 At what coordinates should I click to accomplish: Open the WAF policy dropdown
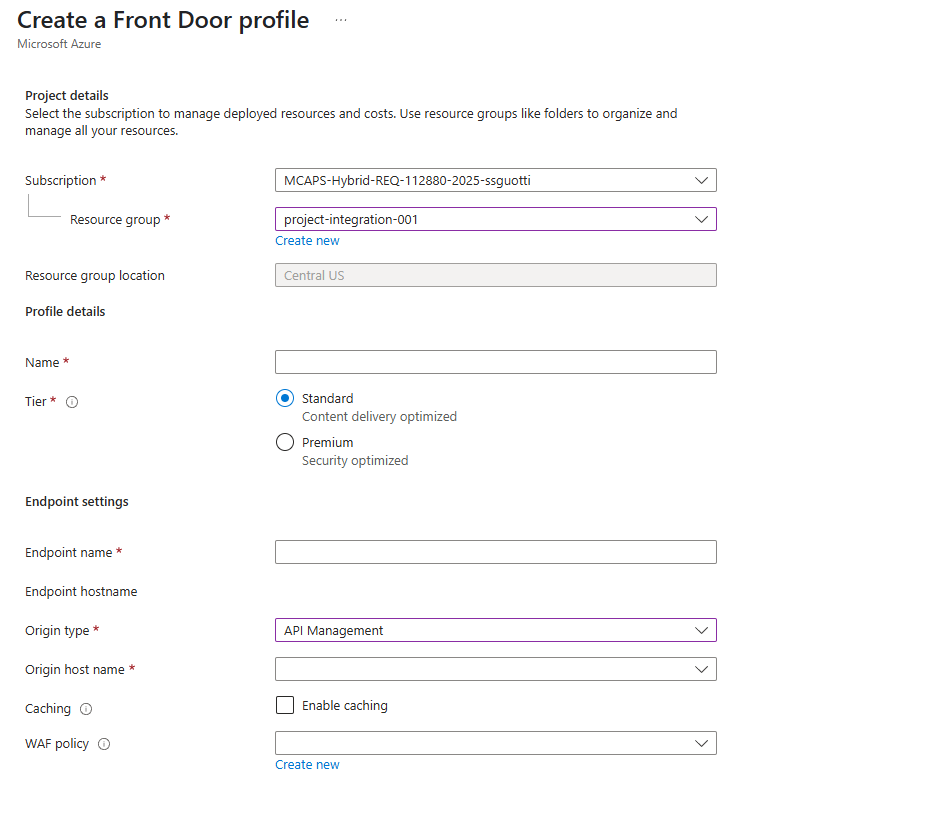click(x=496, y=744)
